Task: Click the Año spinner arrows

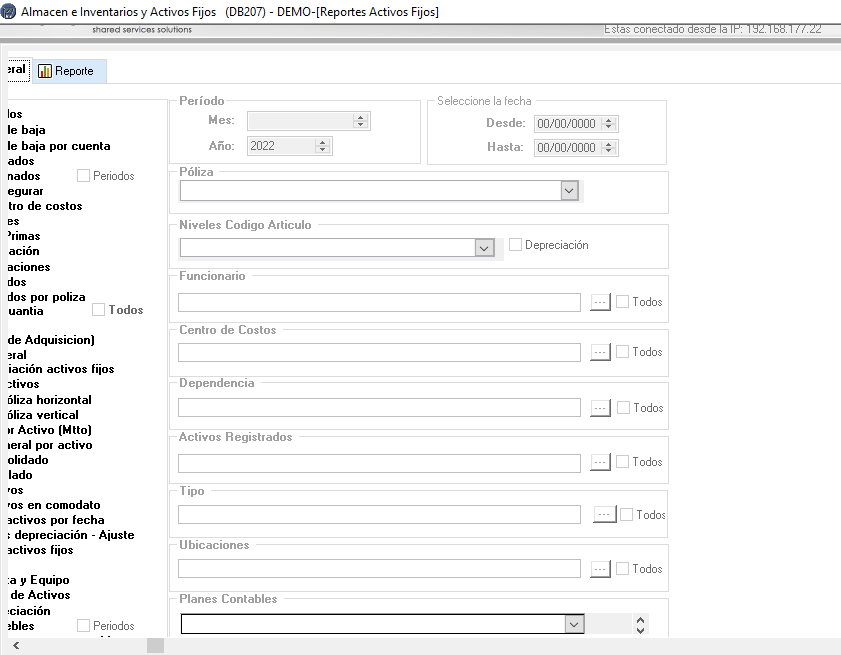Action: point(322,146)
